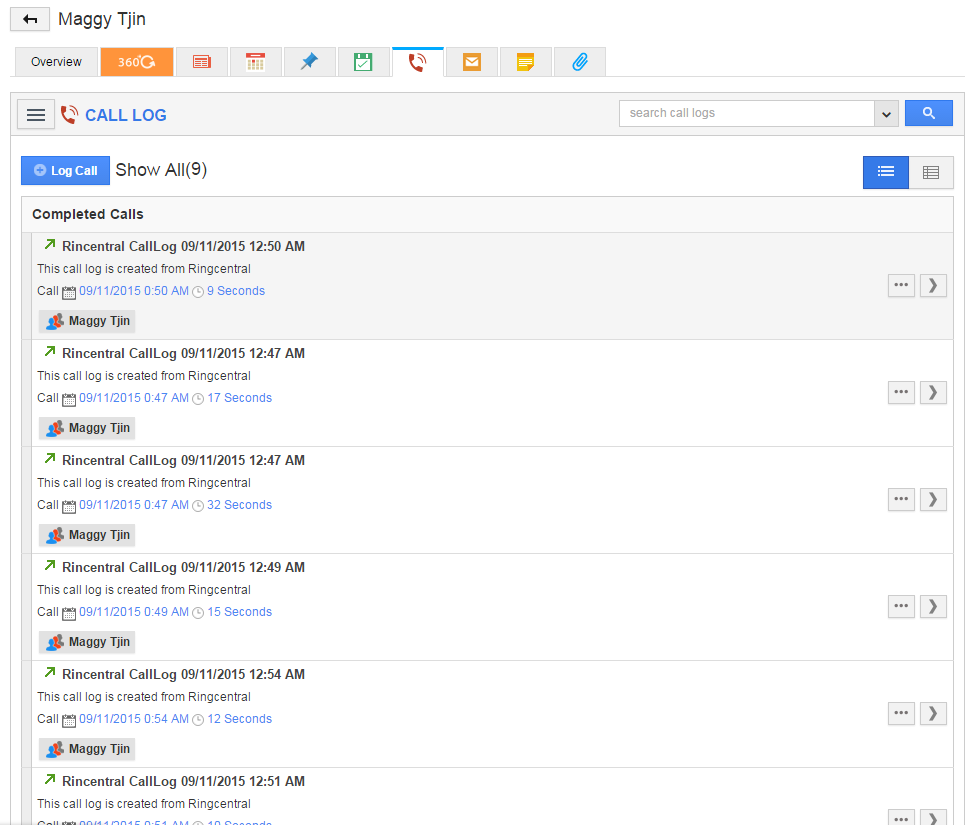972x825 pixels.
Task: Switch to list view layout
Action: point(886,172)
